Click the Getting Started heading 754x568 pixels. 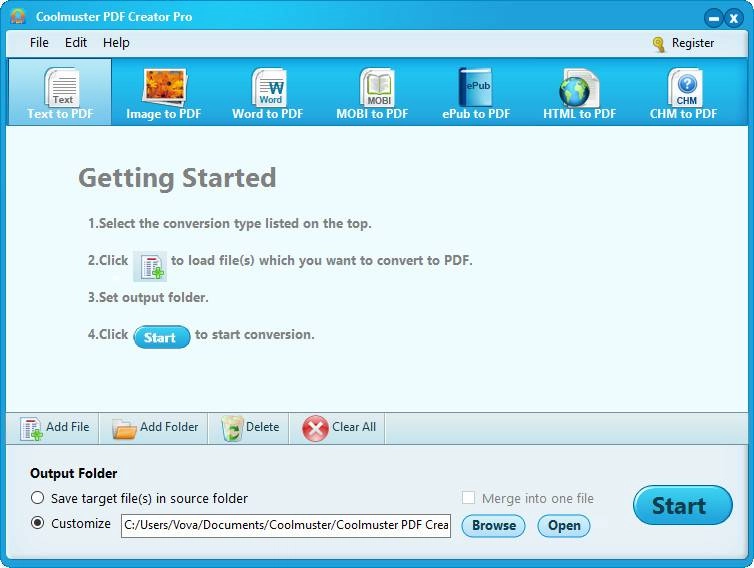pyautogui.click(x=177, y=178)
